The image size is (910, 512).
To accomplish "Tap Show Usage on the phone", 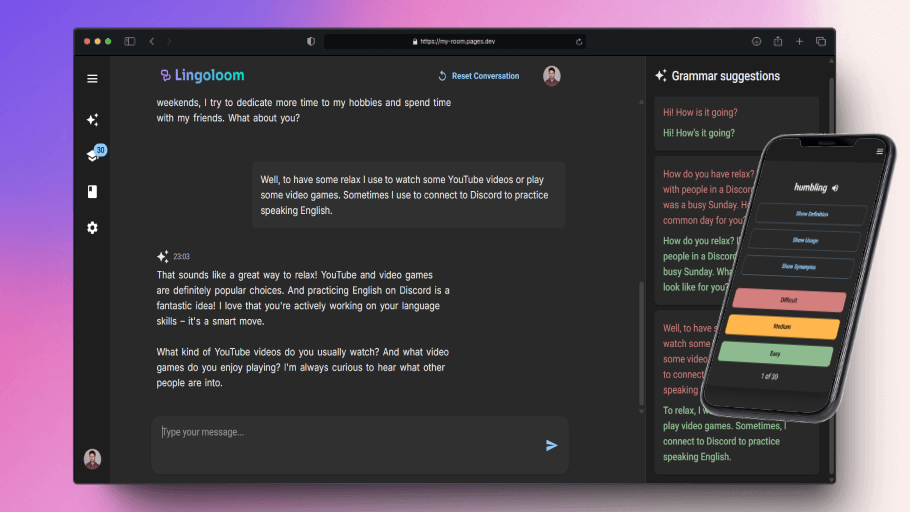I will point(805,240).
